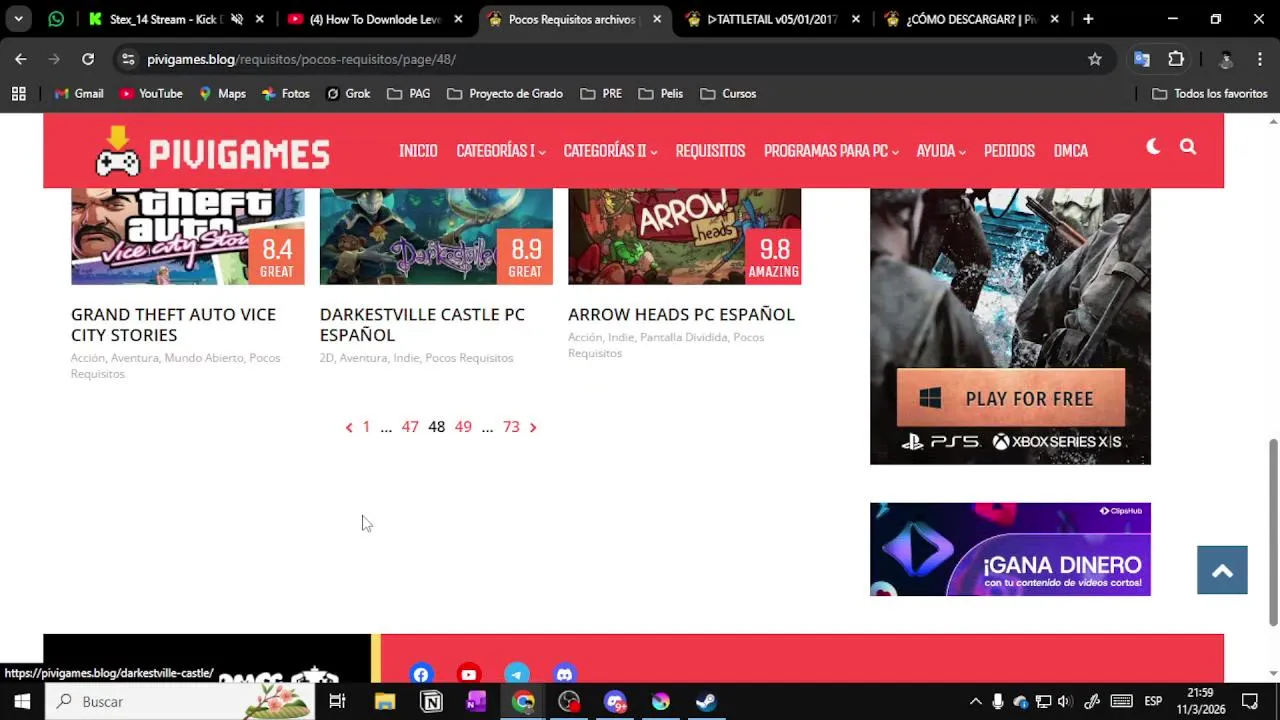Image resolution: width=1280 pixels, height=720 pixels.
Task: Go back with browser back arrow
Action: (x=21, y=59)
